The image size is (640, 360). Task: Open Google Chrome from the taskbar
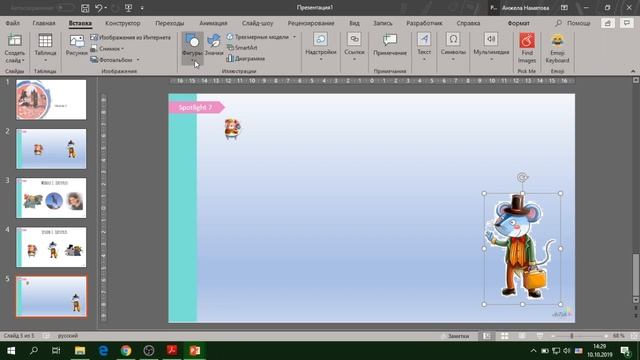126,351
